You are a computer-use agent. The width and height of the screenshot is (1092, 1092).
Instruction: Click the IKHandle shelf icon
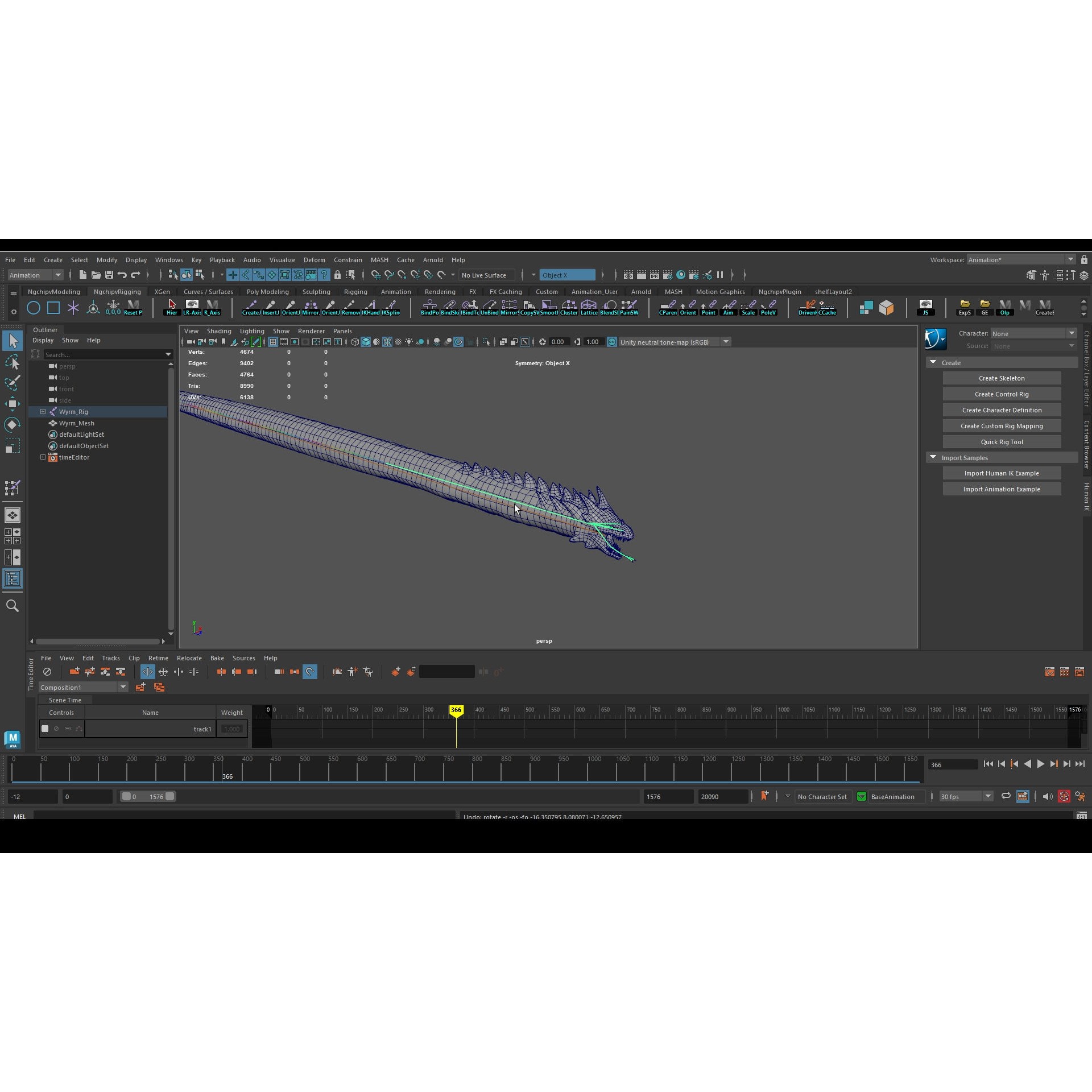coord(371,307)
